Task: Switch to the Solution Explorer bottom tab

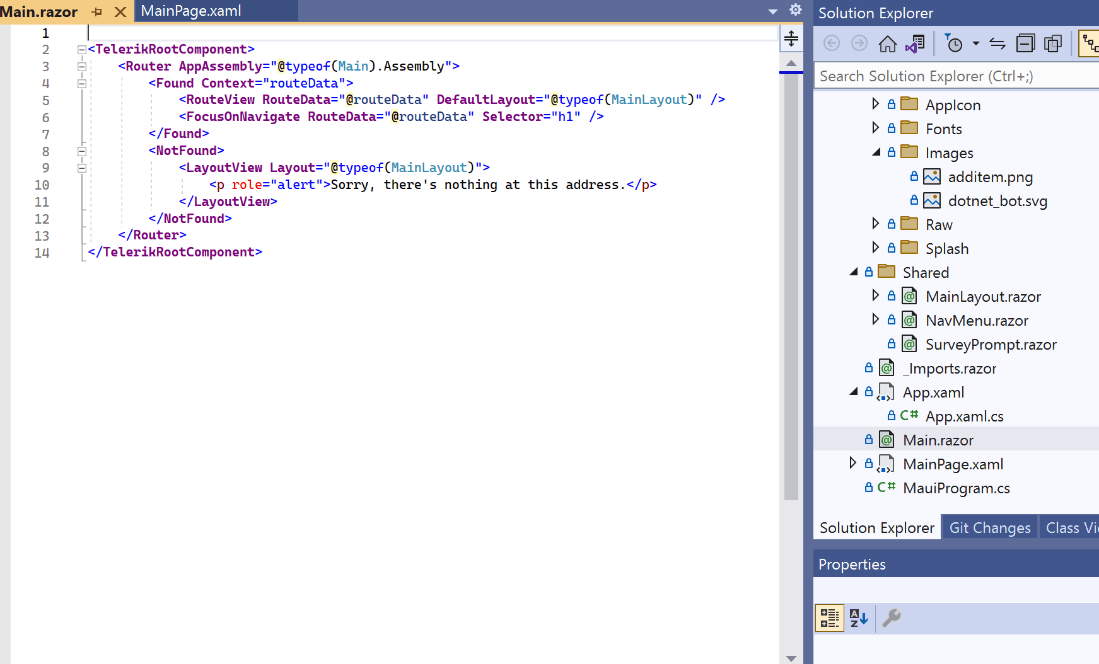Action: point(876,527)
